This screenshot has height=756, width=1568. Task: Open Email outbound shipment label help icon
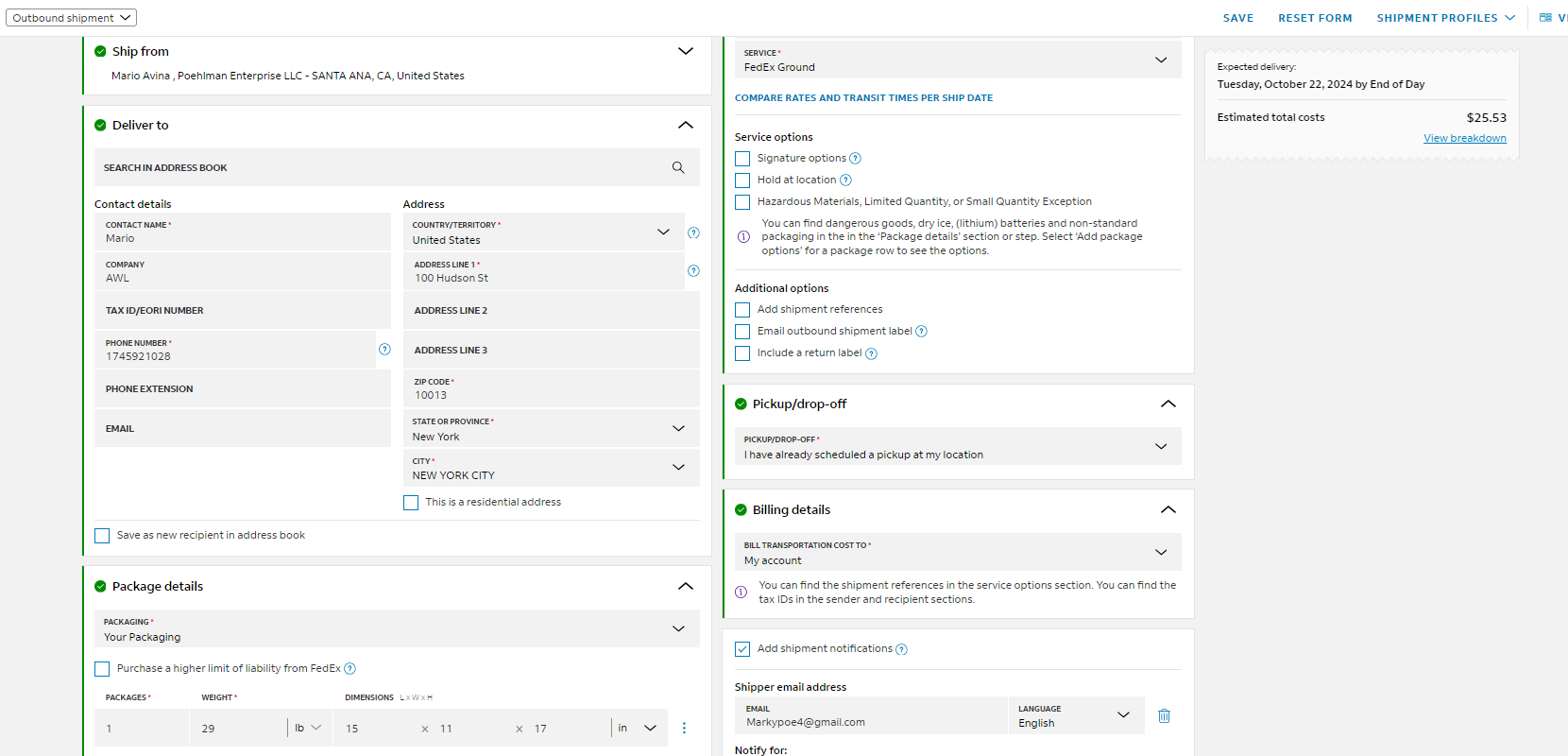coord(921,332)
